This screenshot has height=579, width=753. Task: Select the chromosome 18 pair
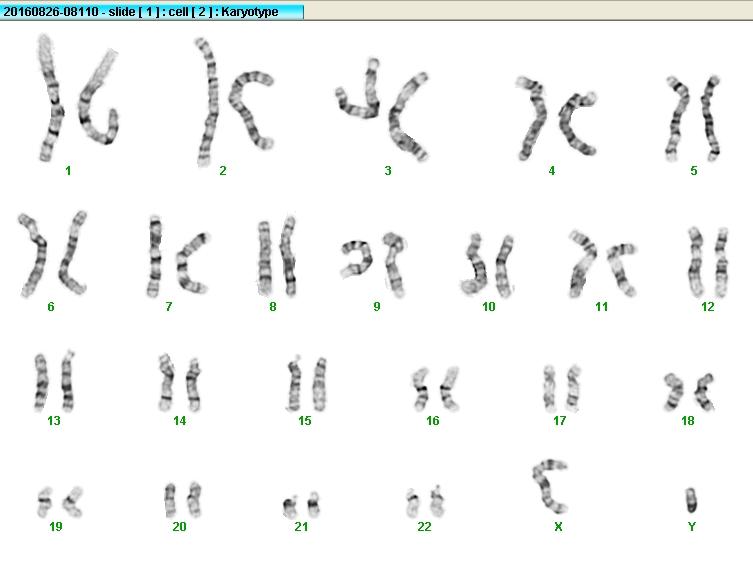point(690,391)
